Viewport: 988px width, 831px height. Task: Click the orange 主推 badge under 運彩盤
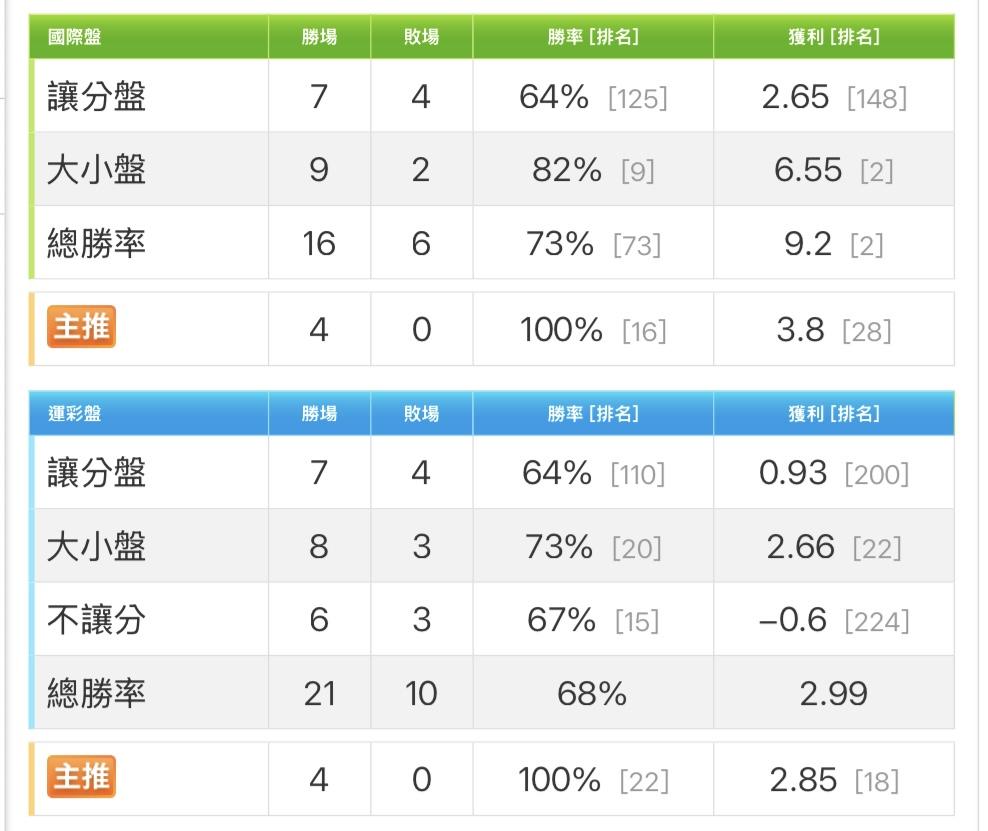(x=82, y=777)
